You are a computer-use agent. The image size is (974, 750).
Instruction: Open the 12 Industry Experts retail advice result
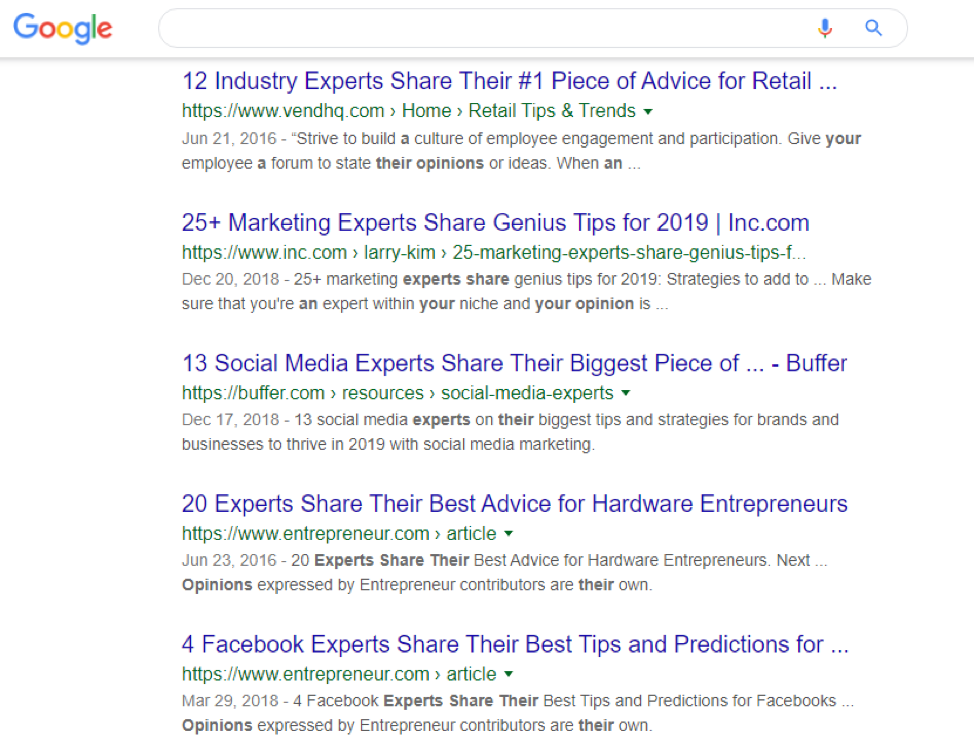tap(509, 81)
